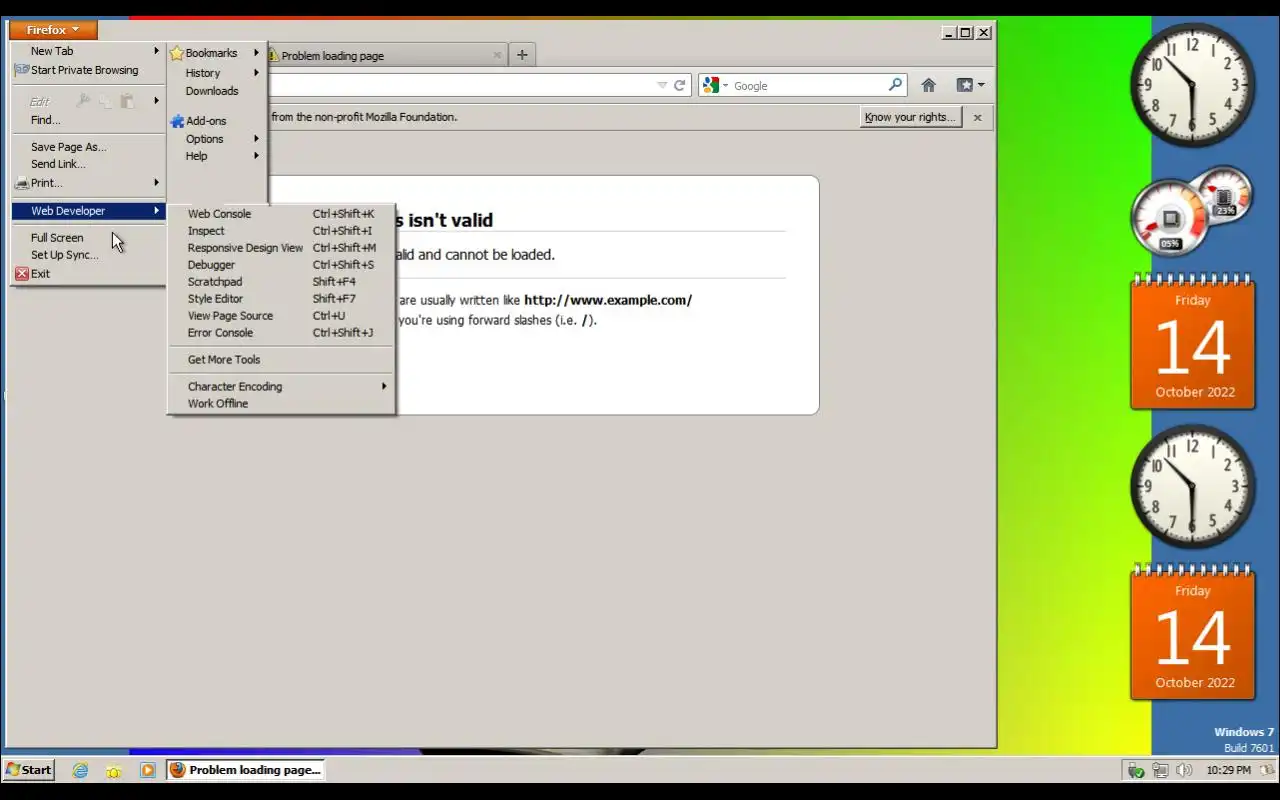Expand the Bookmarks submenu arrow

256,53
